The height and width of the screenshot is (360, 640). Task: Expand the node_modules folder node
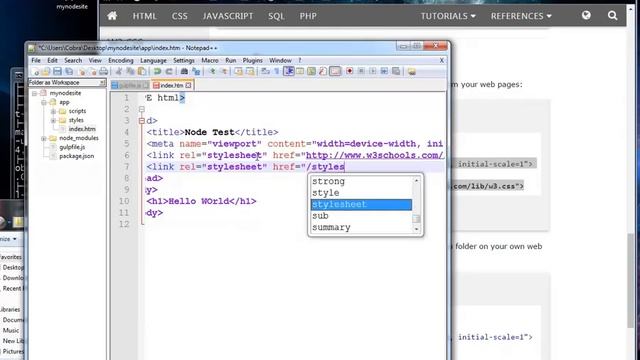click(44, 138)
